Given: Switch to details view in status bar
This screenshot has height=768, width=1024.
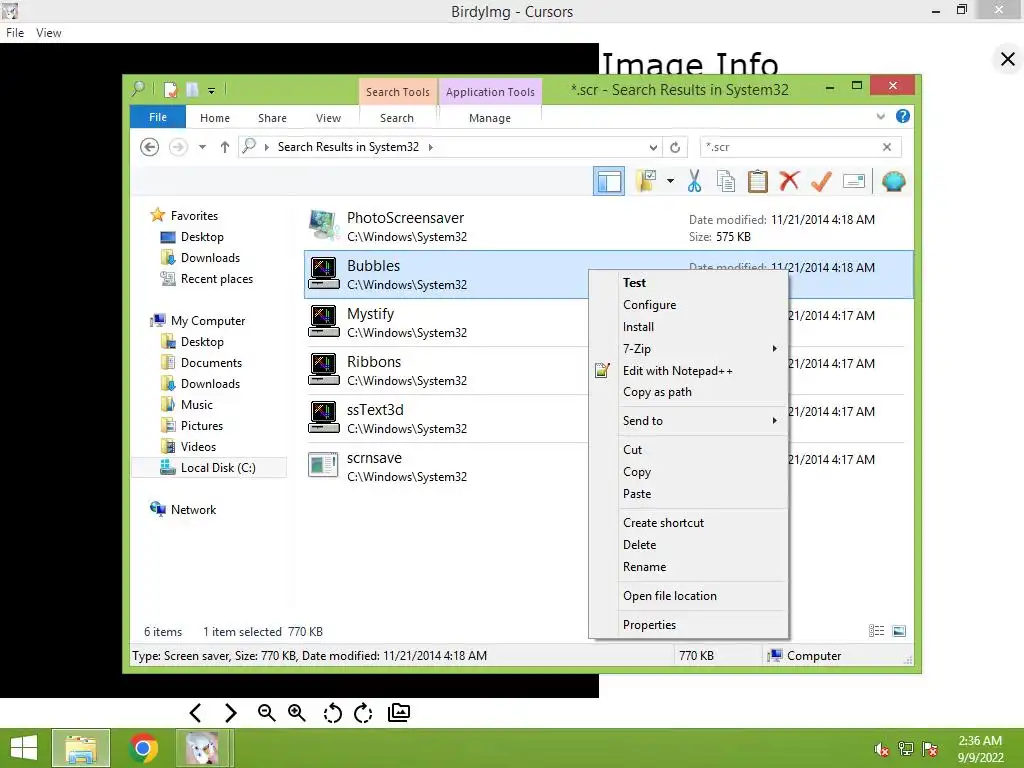Looking at the screenshot, I should [x=876, y=630].
